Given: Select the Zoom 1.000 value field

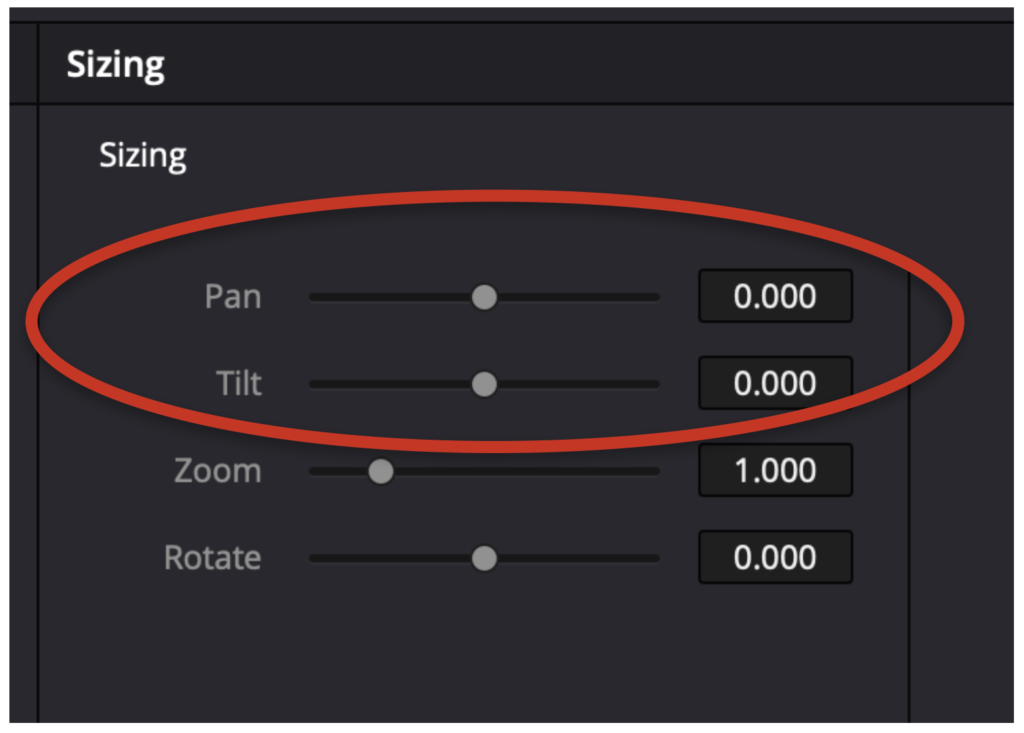Looking at the screenshot, I should [x=775, y=470].
